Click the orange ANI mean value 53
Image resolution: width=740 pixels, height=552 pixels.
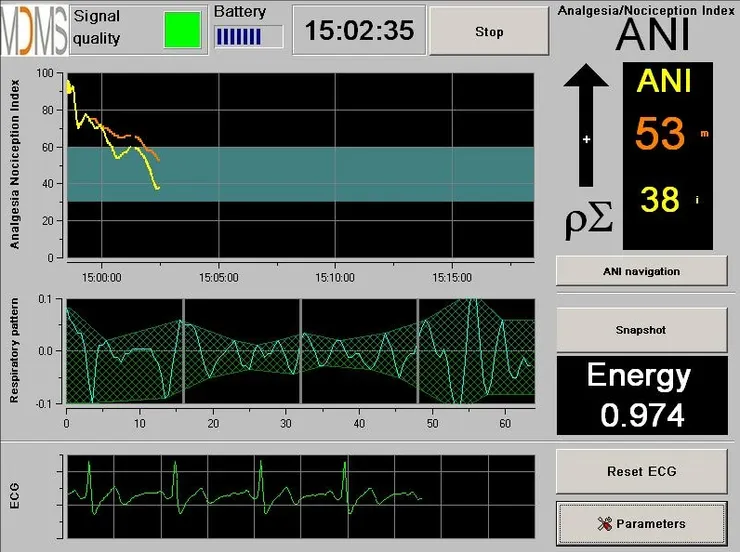click(660, 134)
